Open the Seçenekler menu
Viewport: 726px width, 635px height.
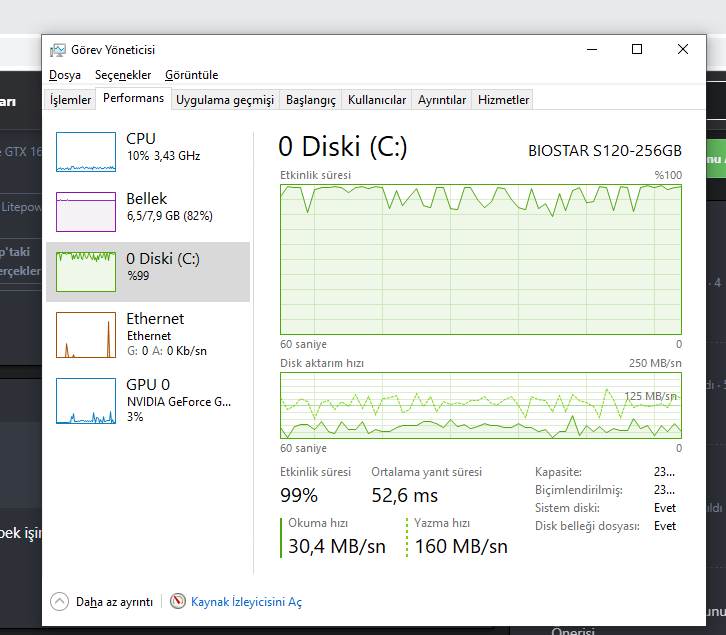click(123, 75)
